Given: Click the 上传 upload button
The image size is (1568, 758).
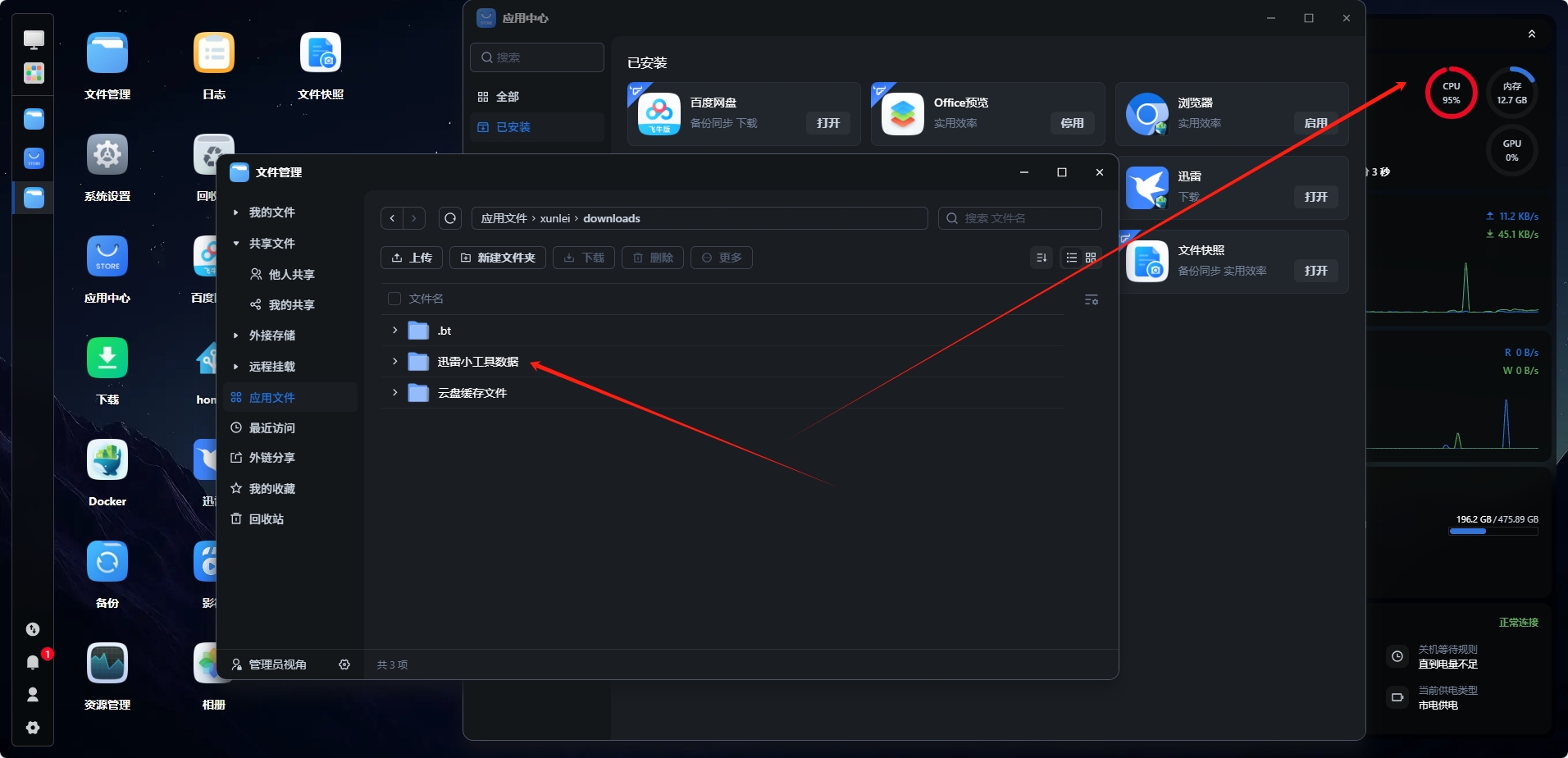Looking at the screenshot, I should (x=412, y=258).
